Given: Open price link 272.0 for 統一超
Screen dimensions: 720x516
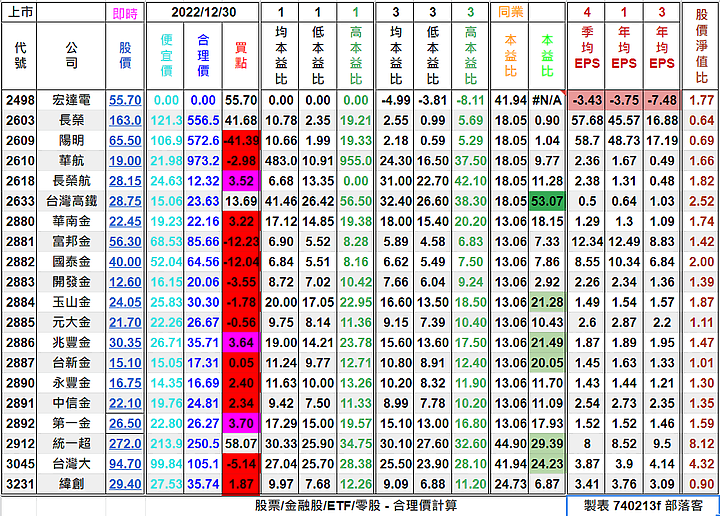Looking at the screenshot, I should pyautogui.click(x=125, y=443).
